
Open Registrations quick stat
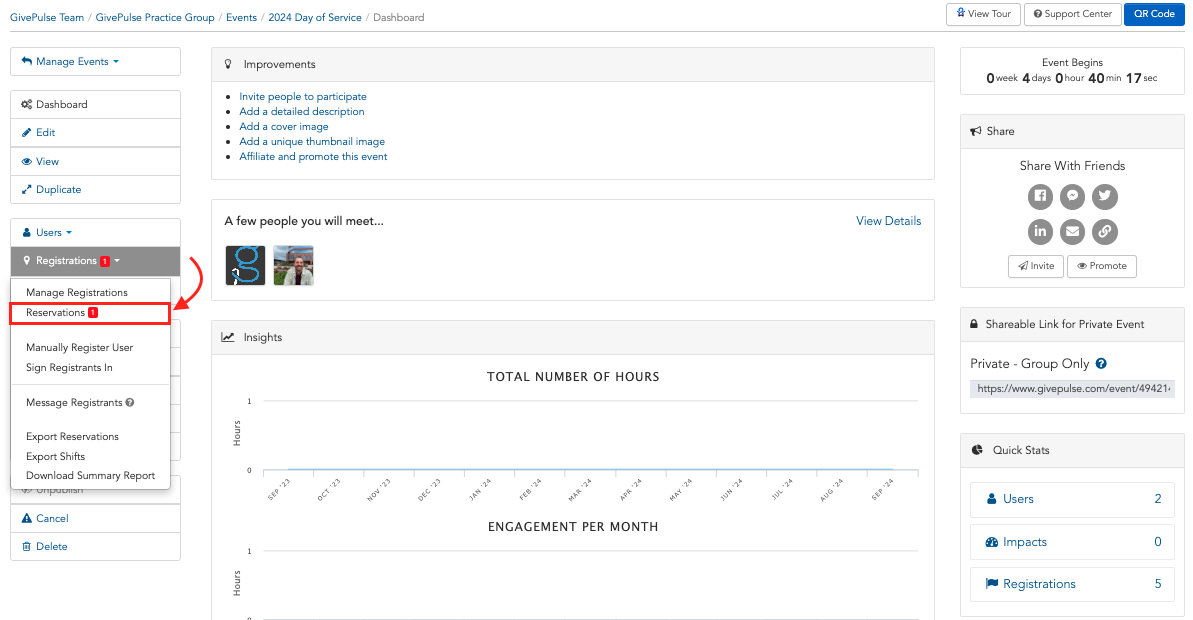(x=1072, y=584)
